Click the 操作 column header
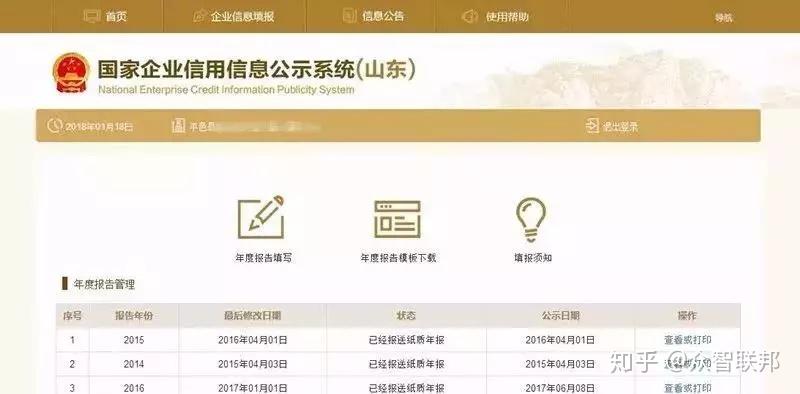800x394 pixels. [687, 316]
